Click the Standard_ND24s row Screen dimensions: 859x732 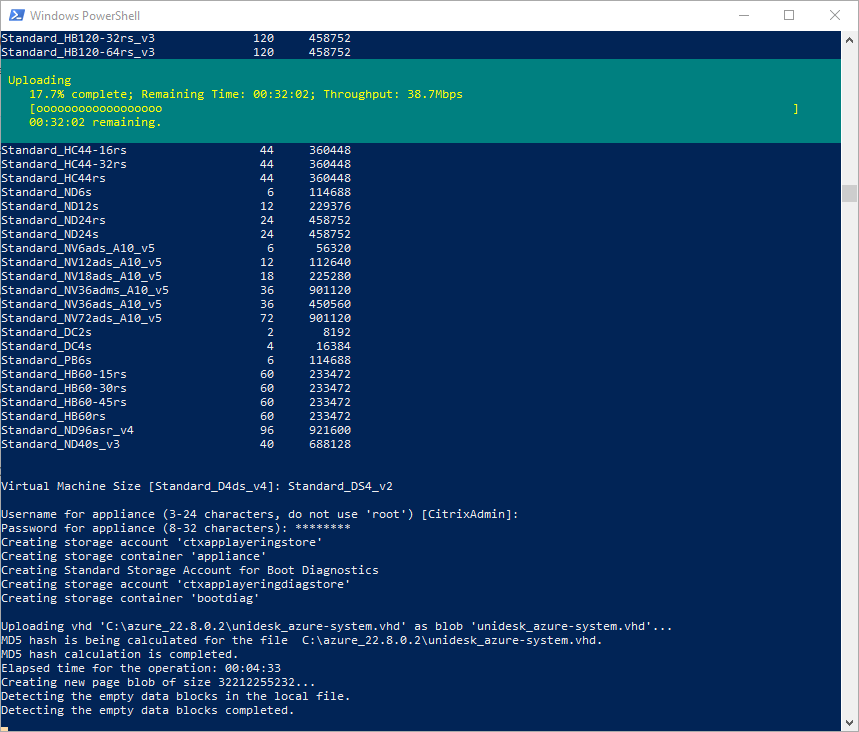click(x=176, y=234)
